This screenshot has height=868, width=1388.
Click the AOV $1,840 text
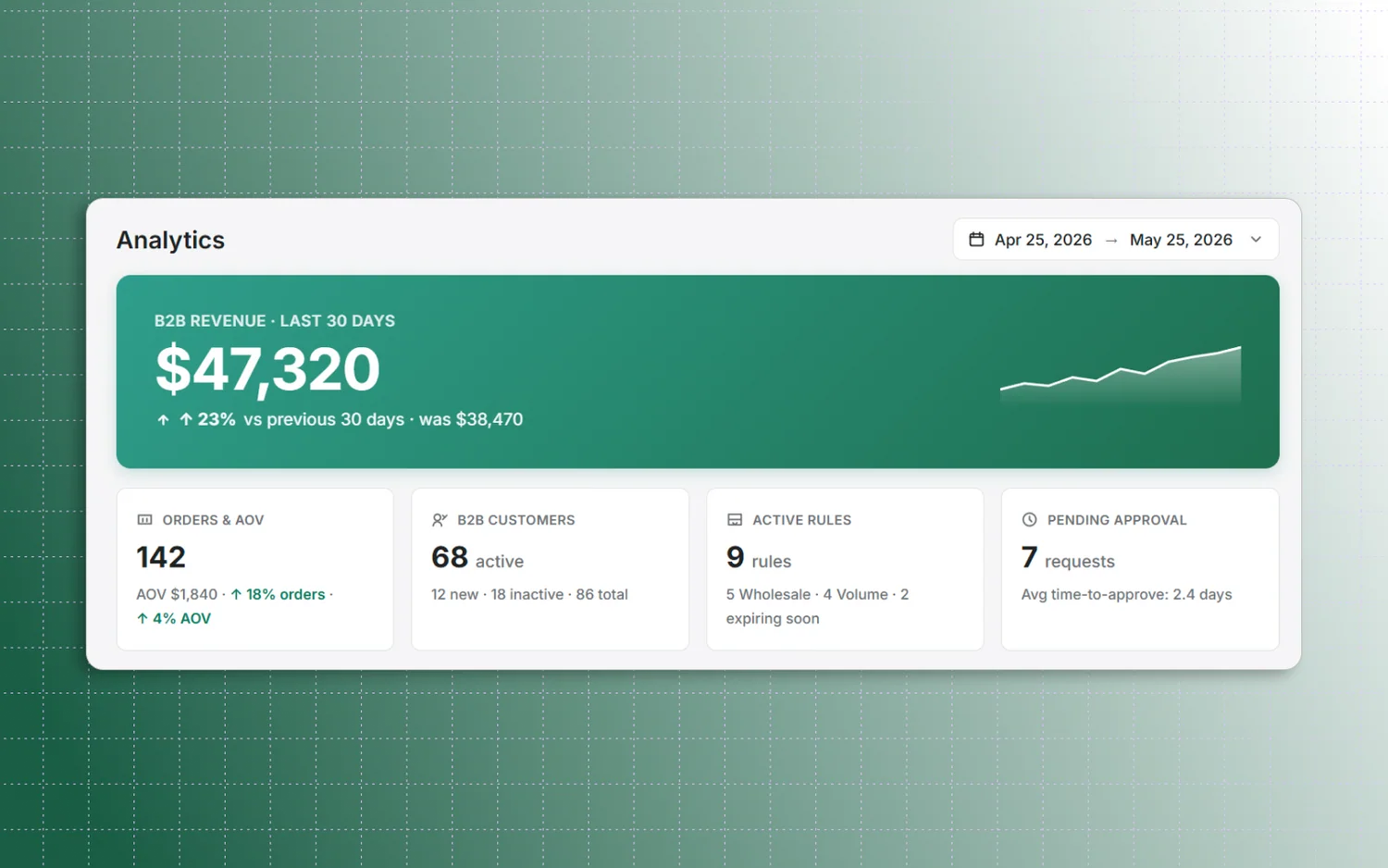coord(177,594)
